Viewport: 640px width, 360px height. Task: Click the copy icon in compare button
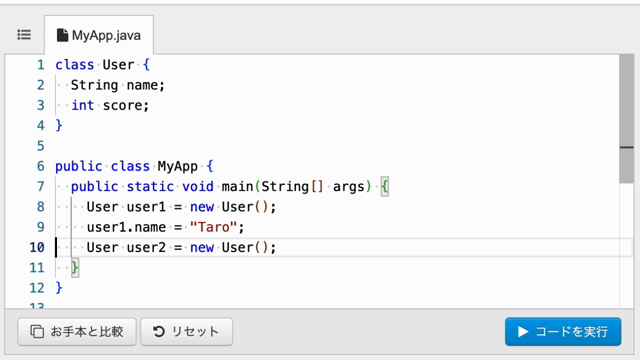pos(37,331)
